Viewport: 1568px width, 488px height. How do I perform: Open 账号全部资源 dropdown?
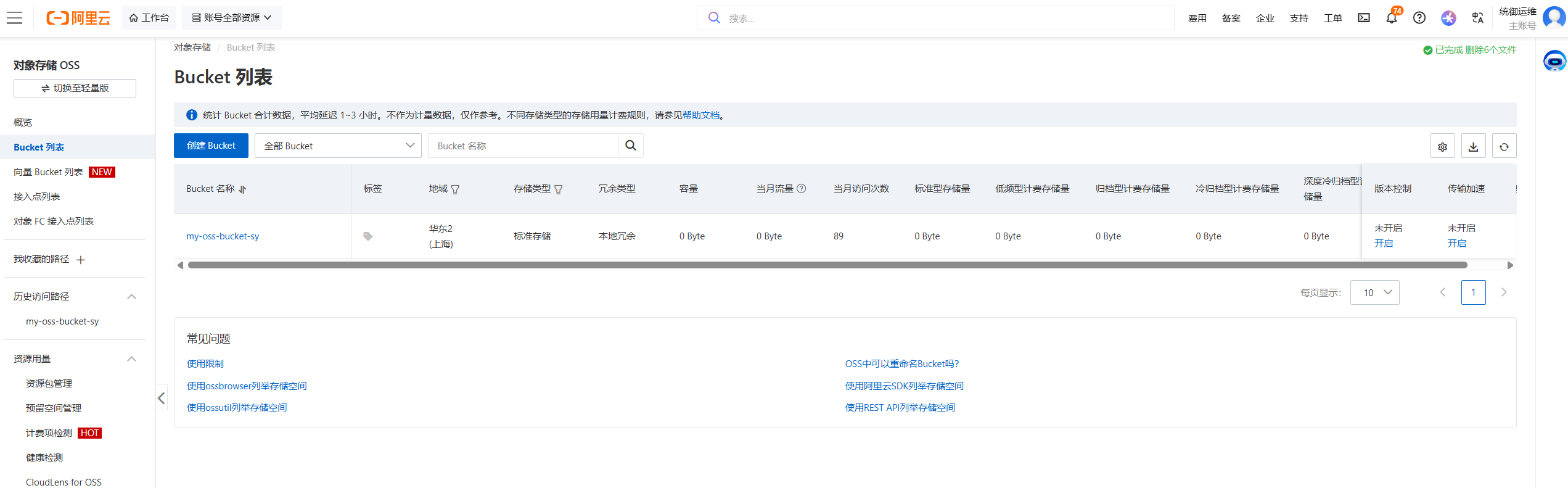tap(232, 18)
